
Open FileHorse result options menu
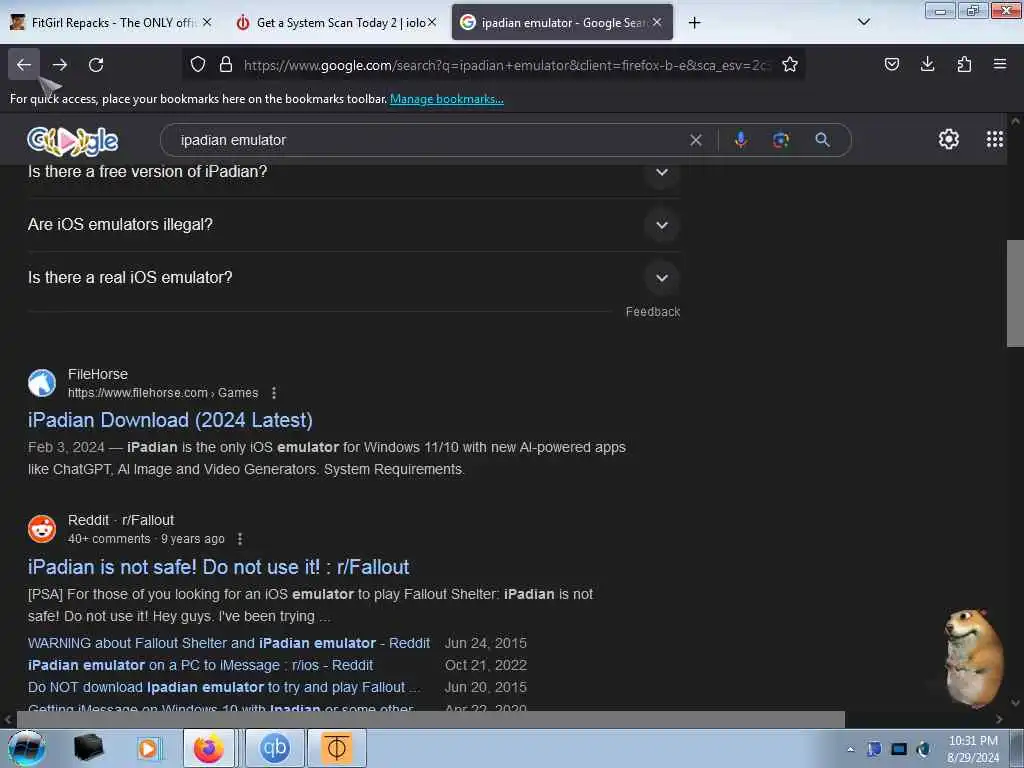point(274,393)
